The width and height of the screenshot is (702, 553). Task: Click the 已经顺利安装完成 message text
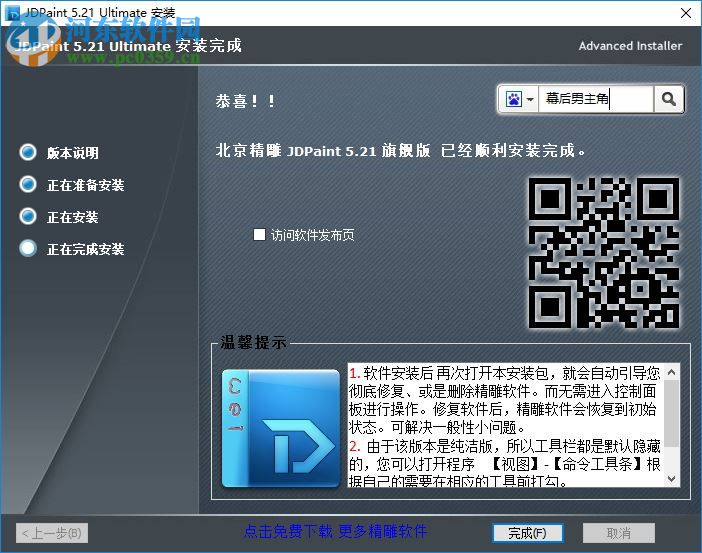[513, 150]
